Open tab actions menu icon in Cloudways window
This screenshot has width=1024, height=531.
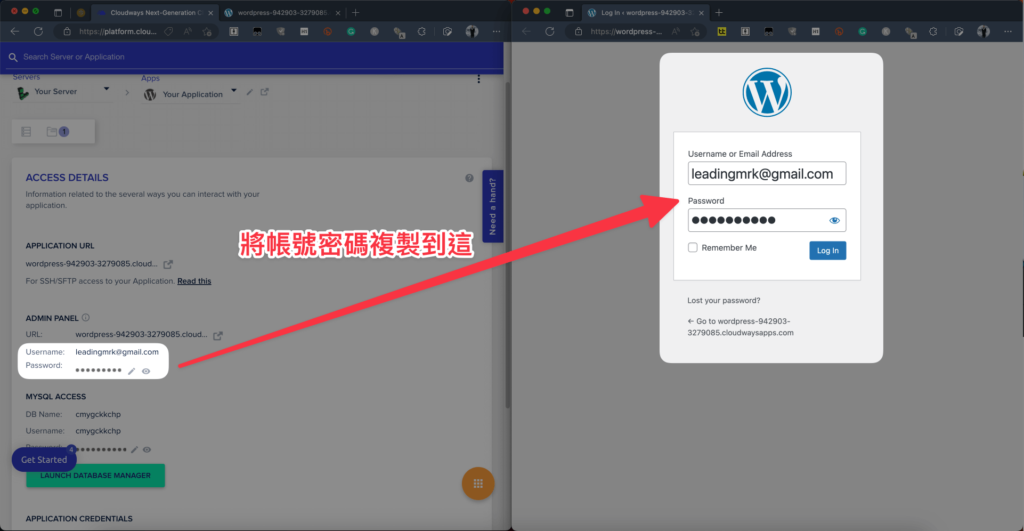click(x=57, y=12)
